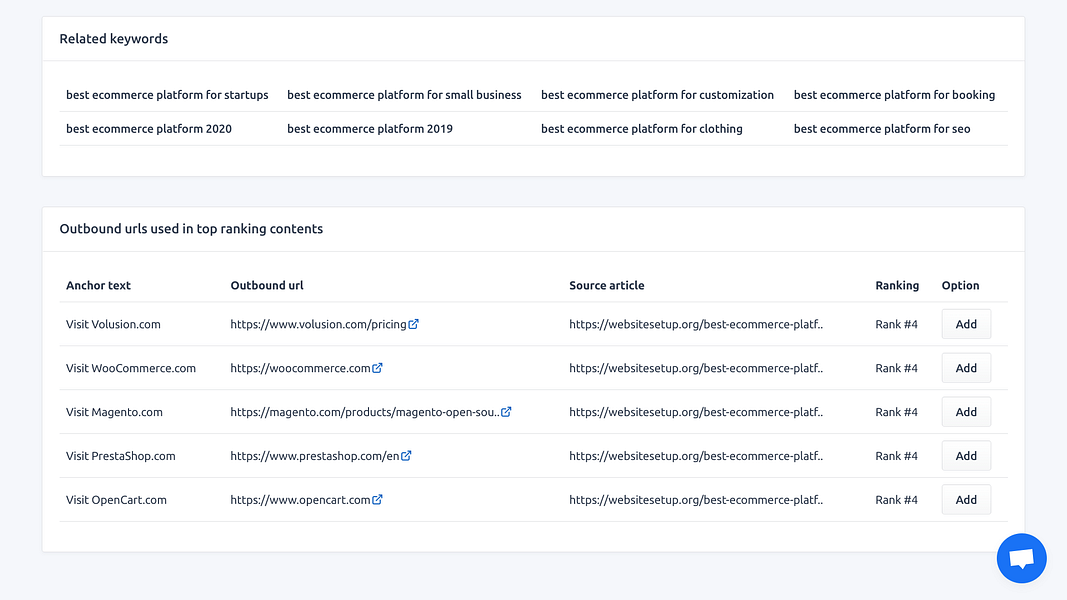Select keyword 'best ecommerce platform for clothing'
This screenshot has height=600, width=1067.
click(642, 129)
